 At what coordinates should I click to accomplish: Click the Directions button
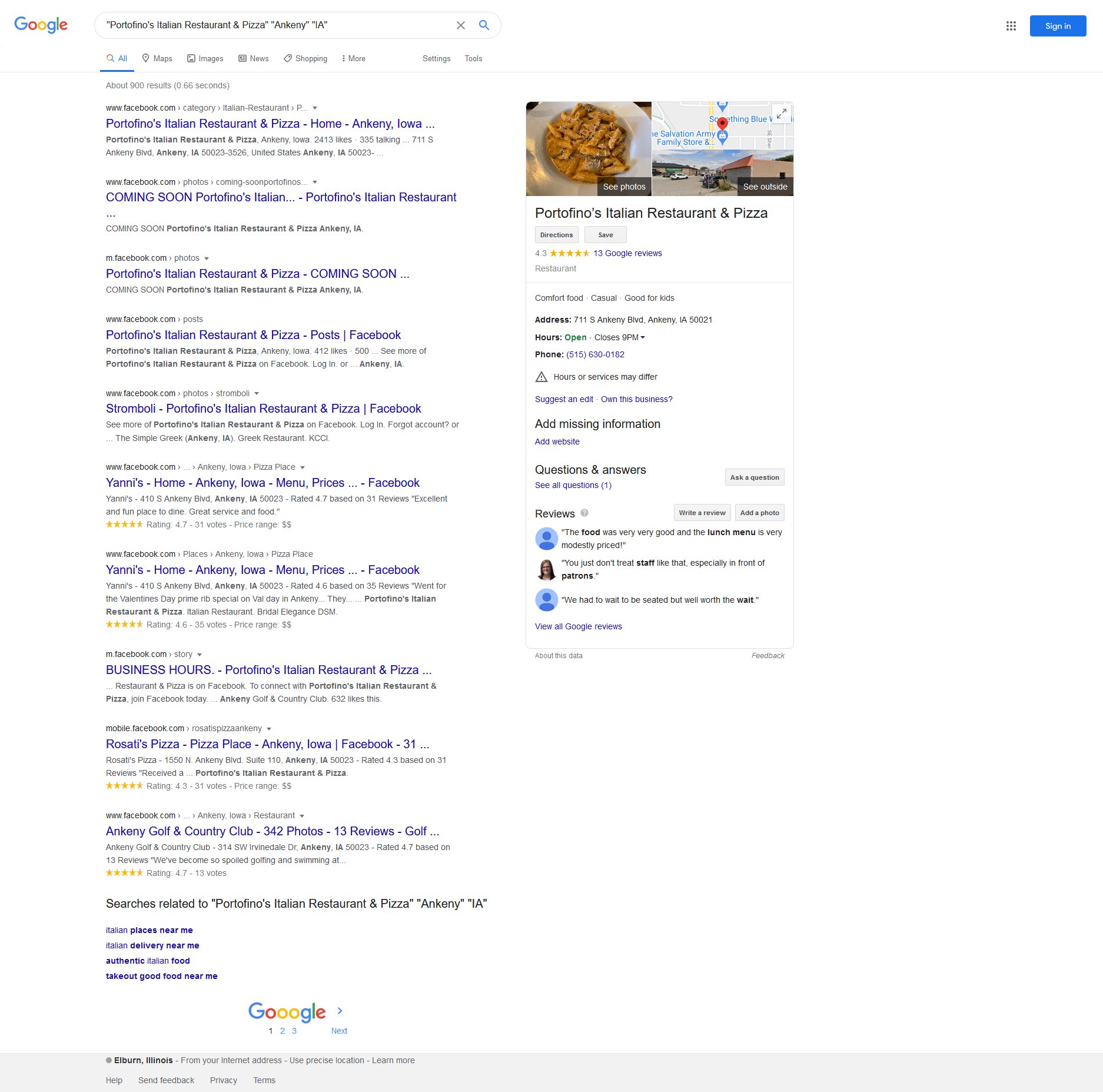pos(556,235)
